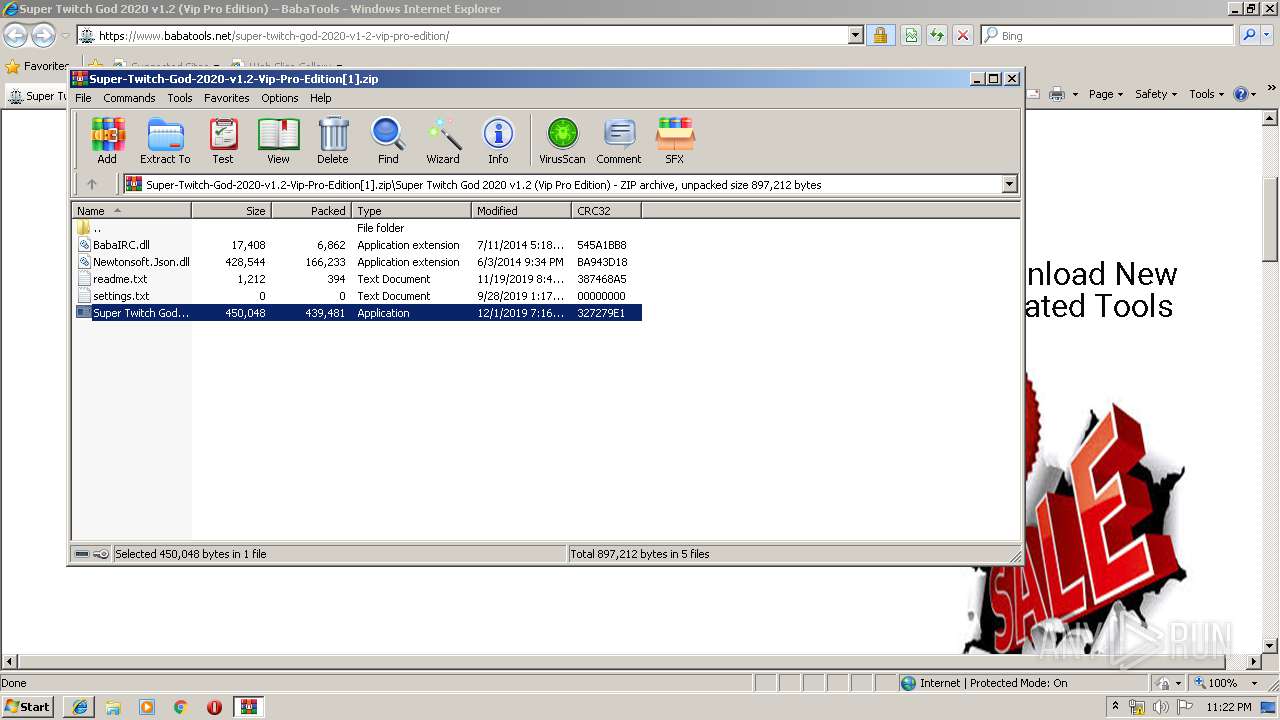Select the Super Twitch God application file

tap(357, 313)
